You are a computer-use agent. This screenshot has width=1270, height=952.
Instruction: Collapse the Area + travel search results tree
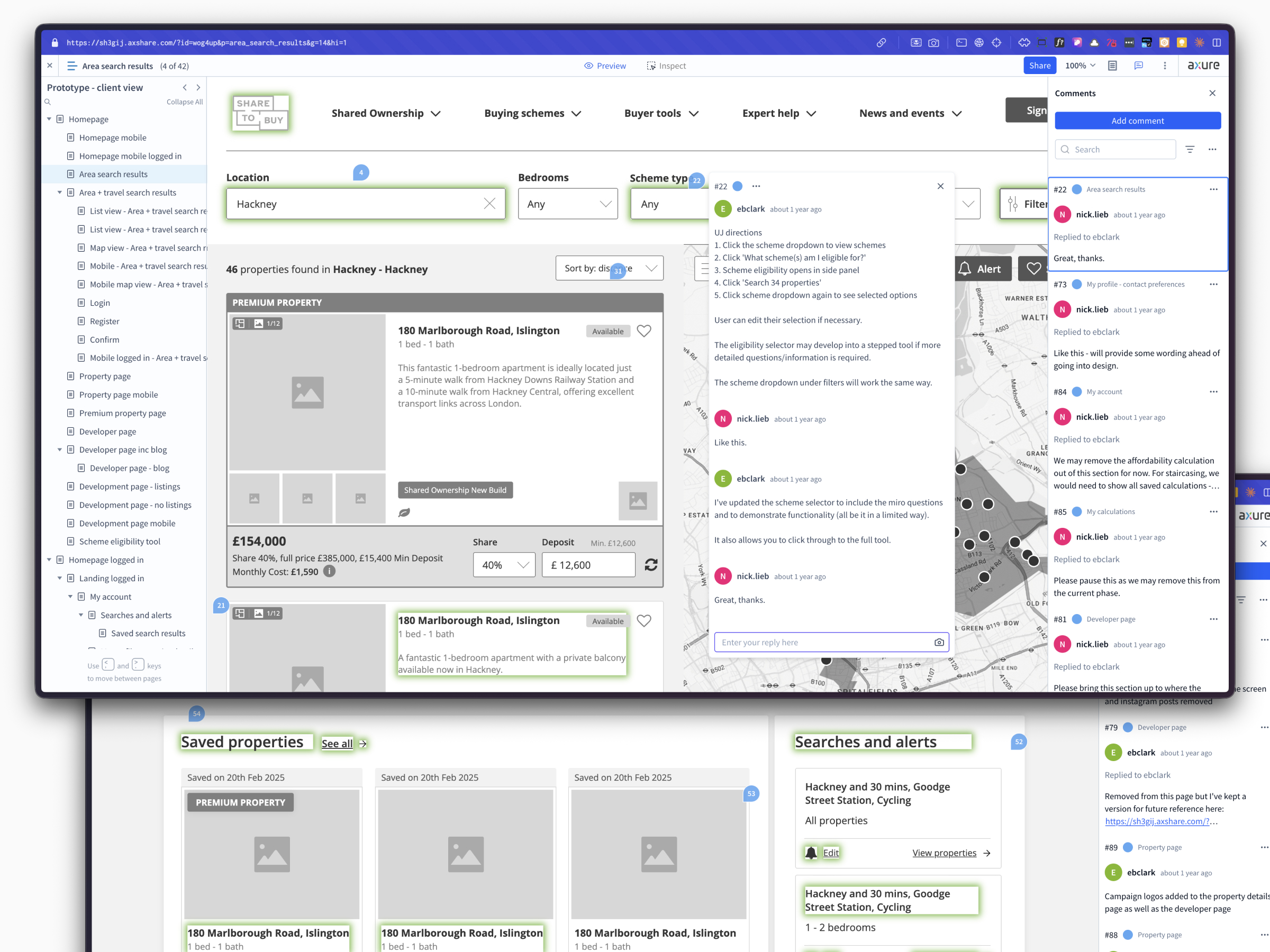[59, 192]
